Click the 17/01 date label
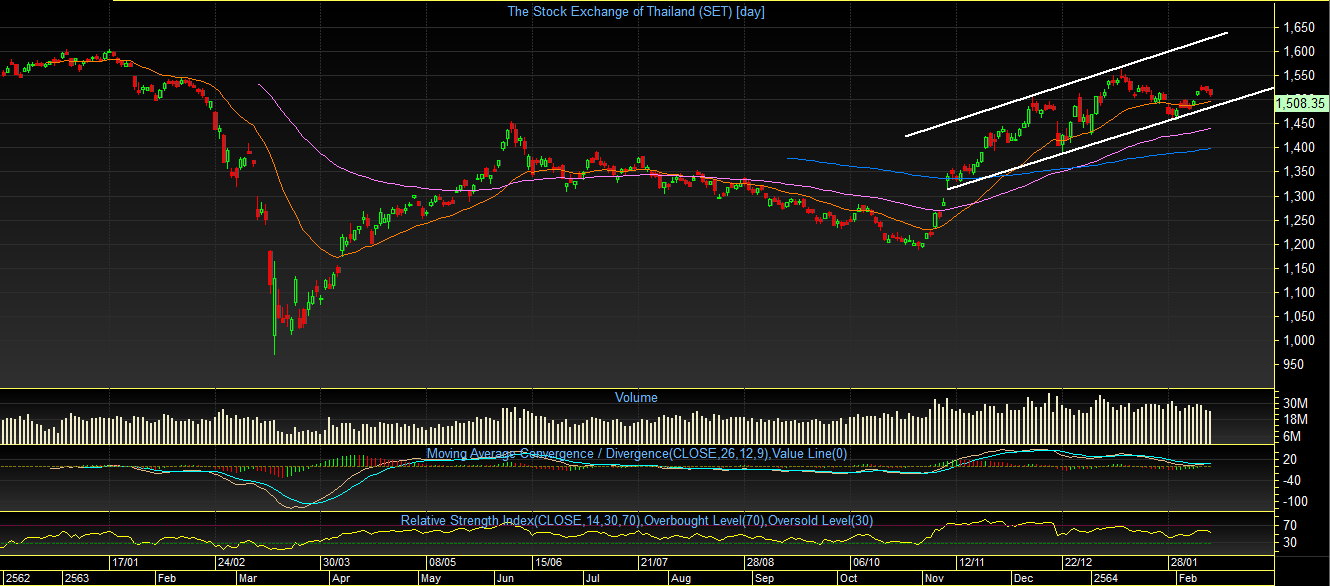 125,563
